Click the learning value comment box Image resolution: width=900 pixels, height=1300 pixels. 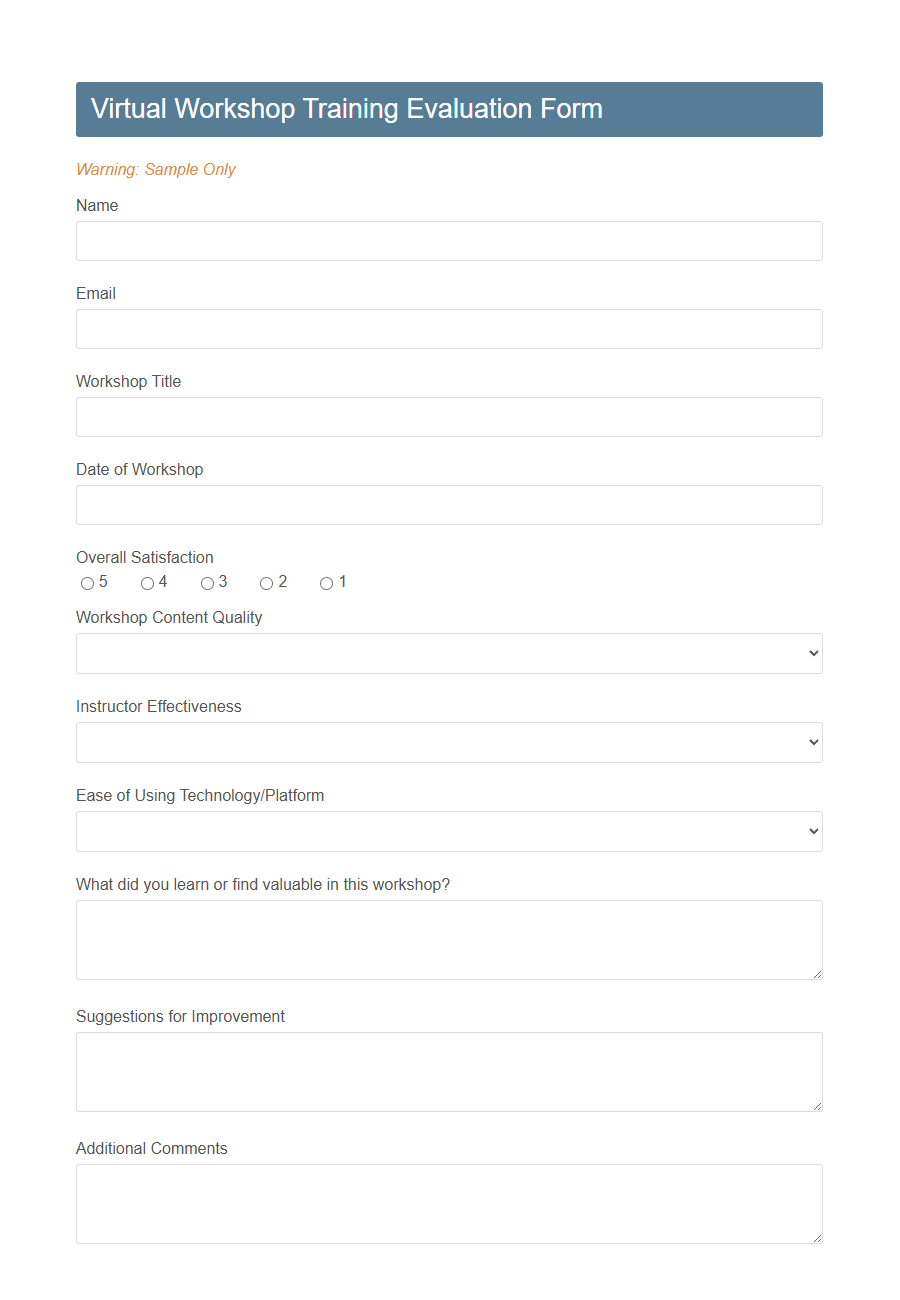pyautogui.click(x=449, y=938)
